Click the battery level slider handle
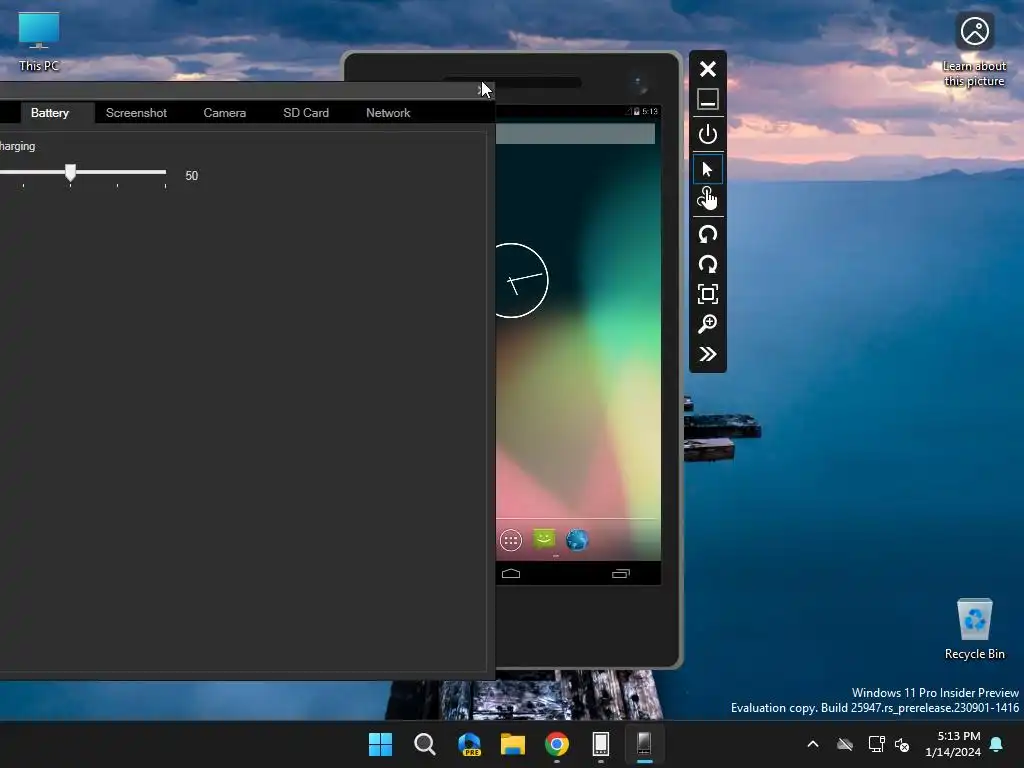The width and height of the screenshot is (1024, 768). (70, 172)
